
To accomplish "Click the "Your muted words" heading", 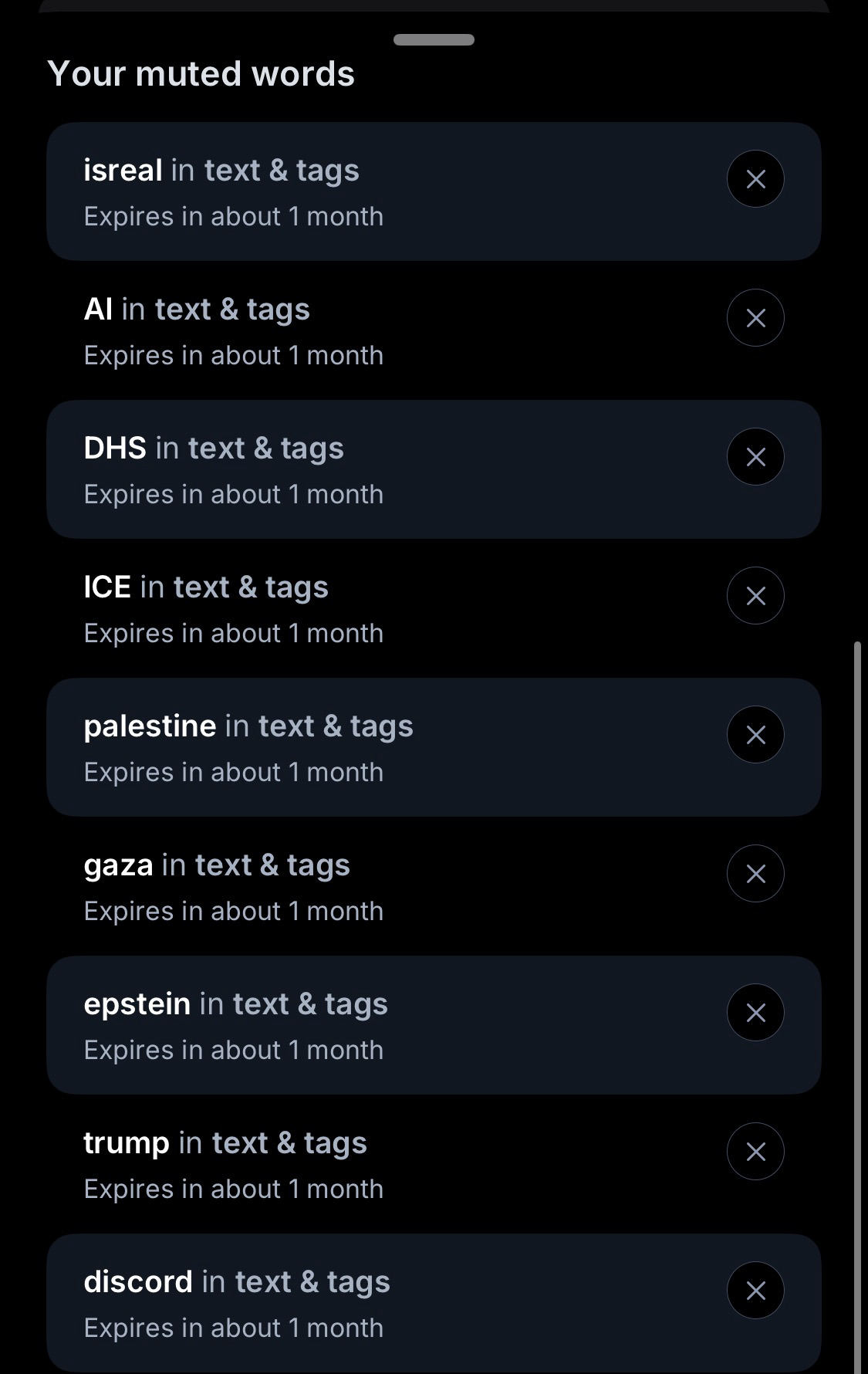I will pos(201,74).
